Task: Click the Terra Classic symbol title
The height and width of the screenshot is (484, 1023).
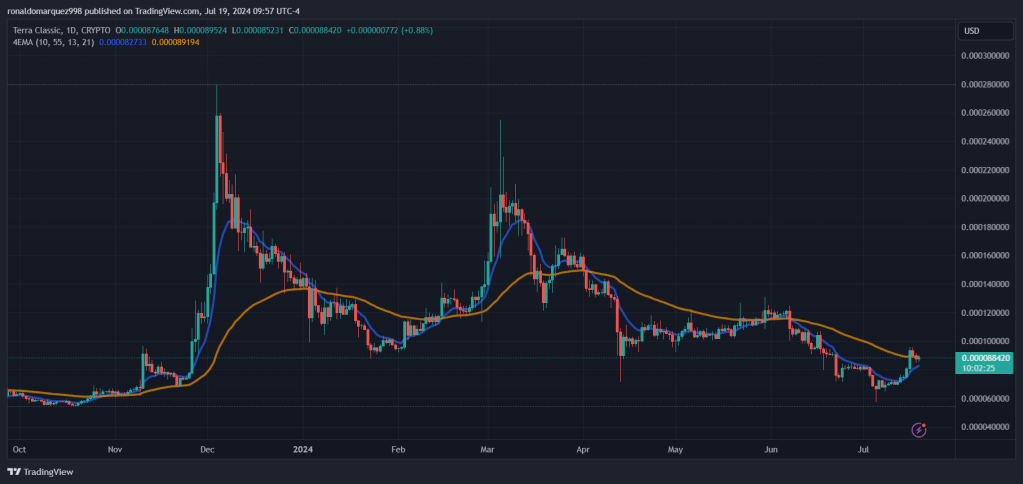Action: click(37, 31)
